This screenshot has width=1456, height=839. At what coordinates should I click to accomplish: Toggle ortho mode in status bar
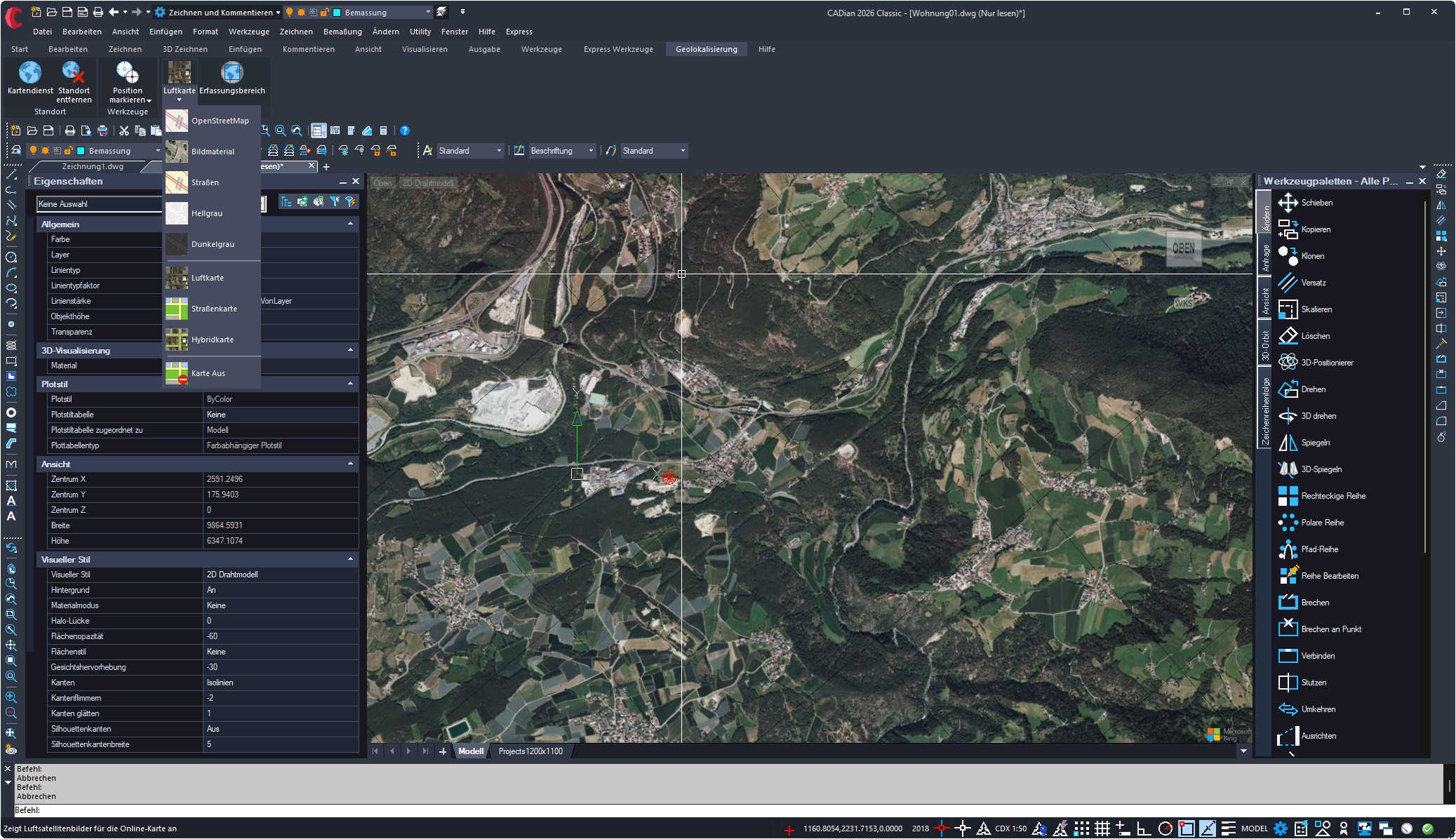(1144, 828)
